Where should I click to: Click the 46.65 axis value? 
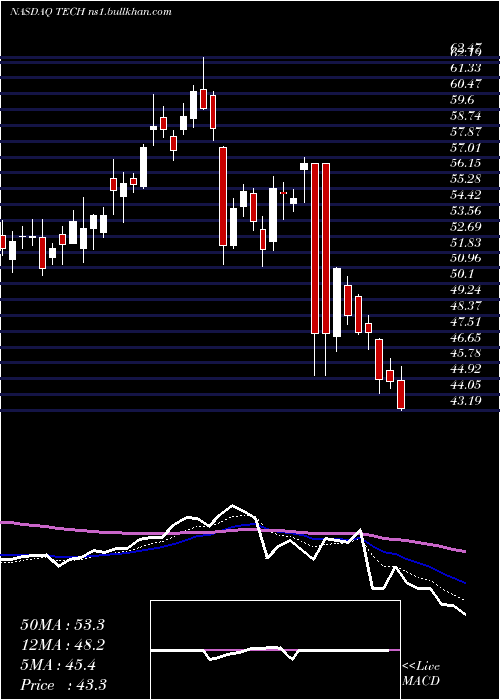[466, 337]
